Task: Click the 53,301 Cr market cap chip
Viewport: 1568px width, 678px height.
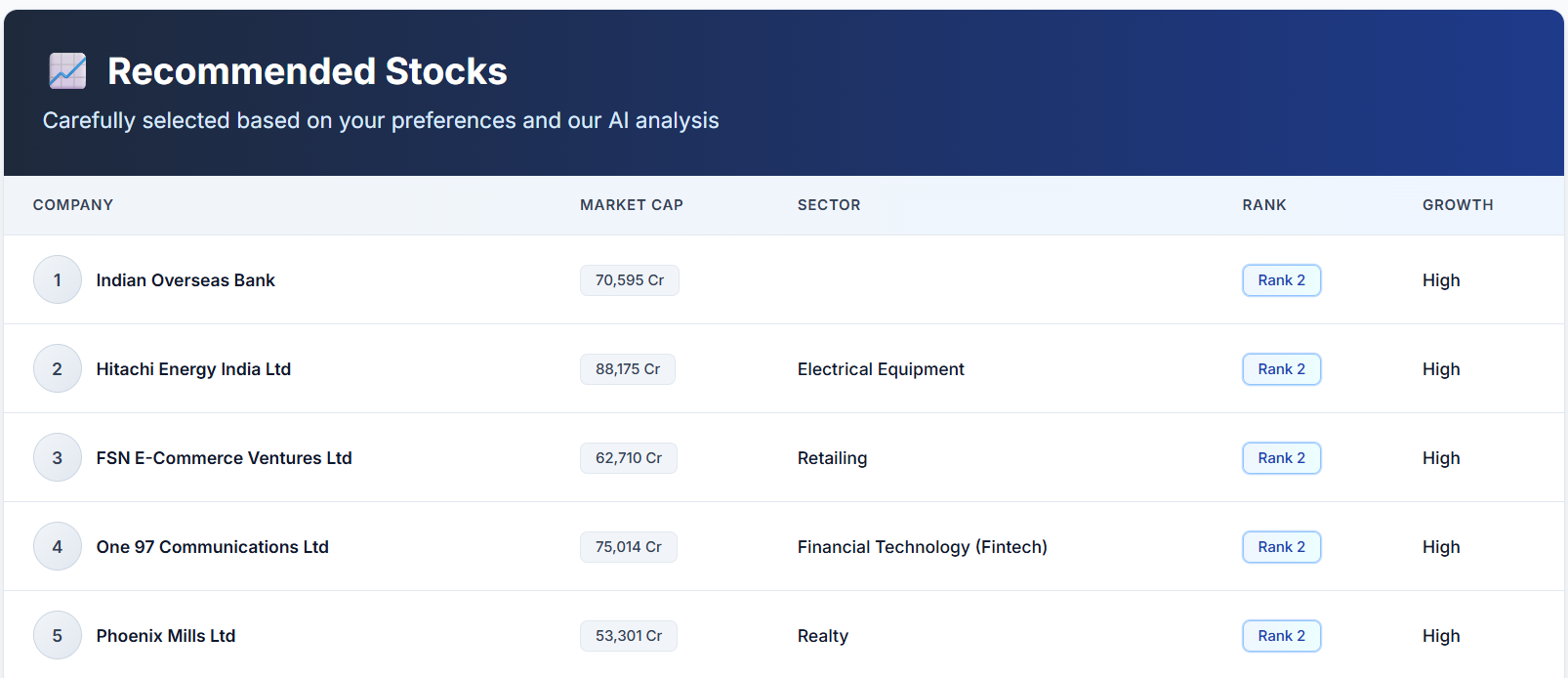Action: point(629,636)
